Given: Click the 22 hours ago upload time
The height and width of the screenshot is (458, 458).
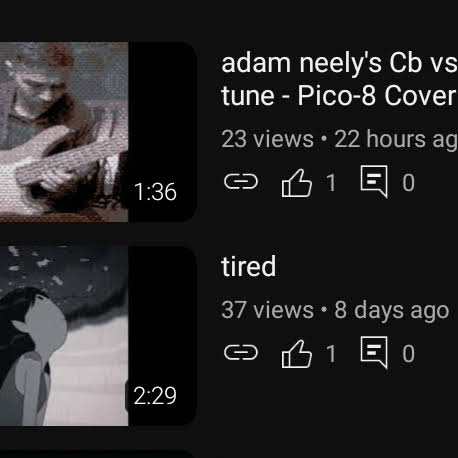Looking at the screenshot, I should click(396, 140).
